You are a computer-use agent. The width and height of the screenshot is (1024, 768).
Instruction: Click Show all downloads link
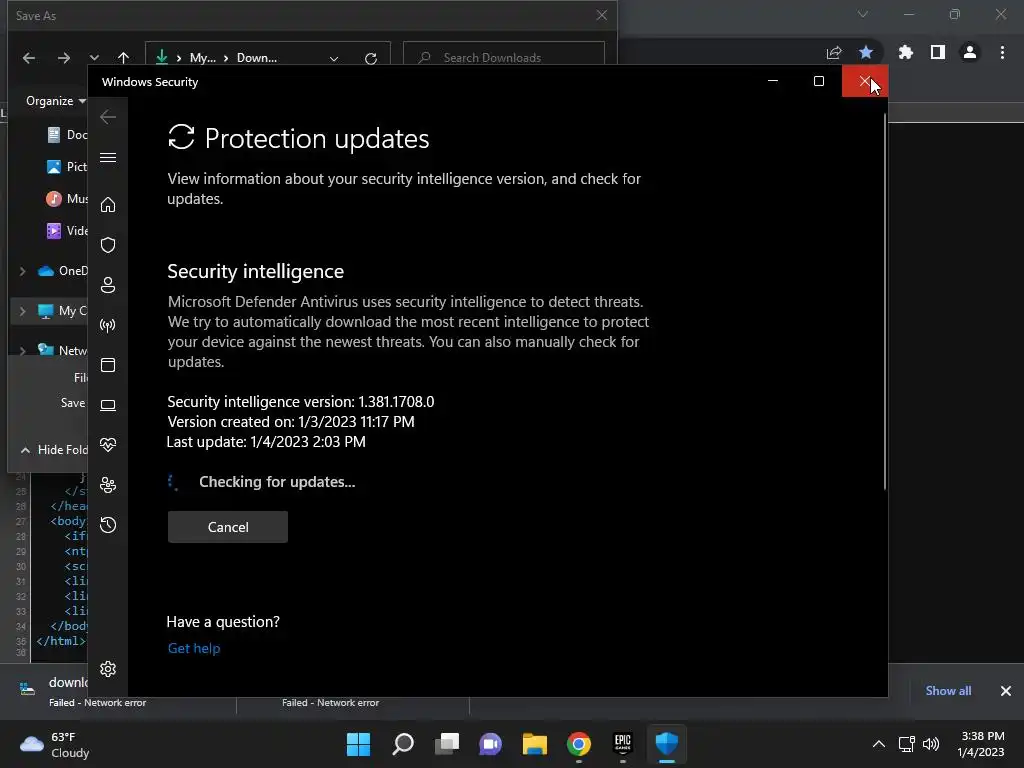click(x=948, y=691)
